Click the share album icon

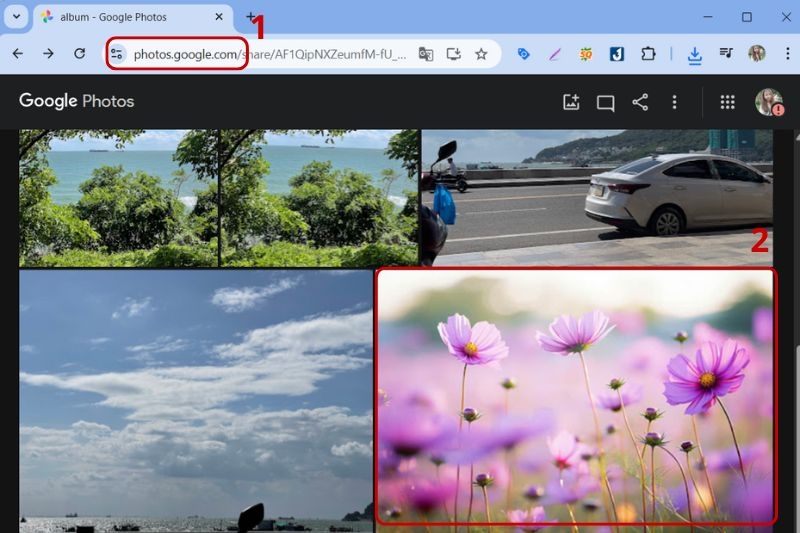(x=640, y=102)
